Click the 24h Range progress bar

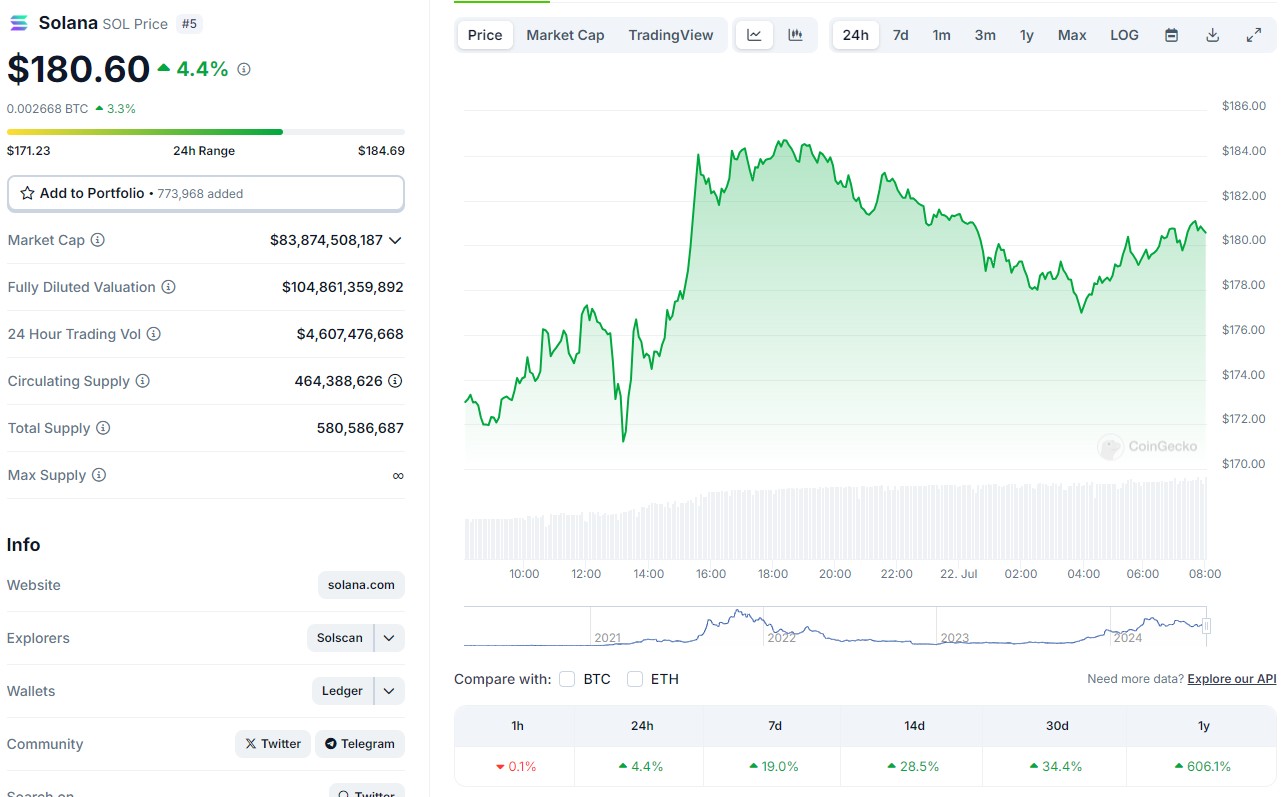pyautogui.click(x=206, y=132)
